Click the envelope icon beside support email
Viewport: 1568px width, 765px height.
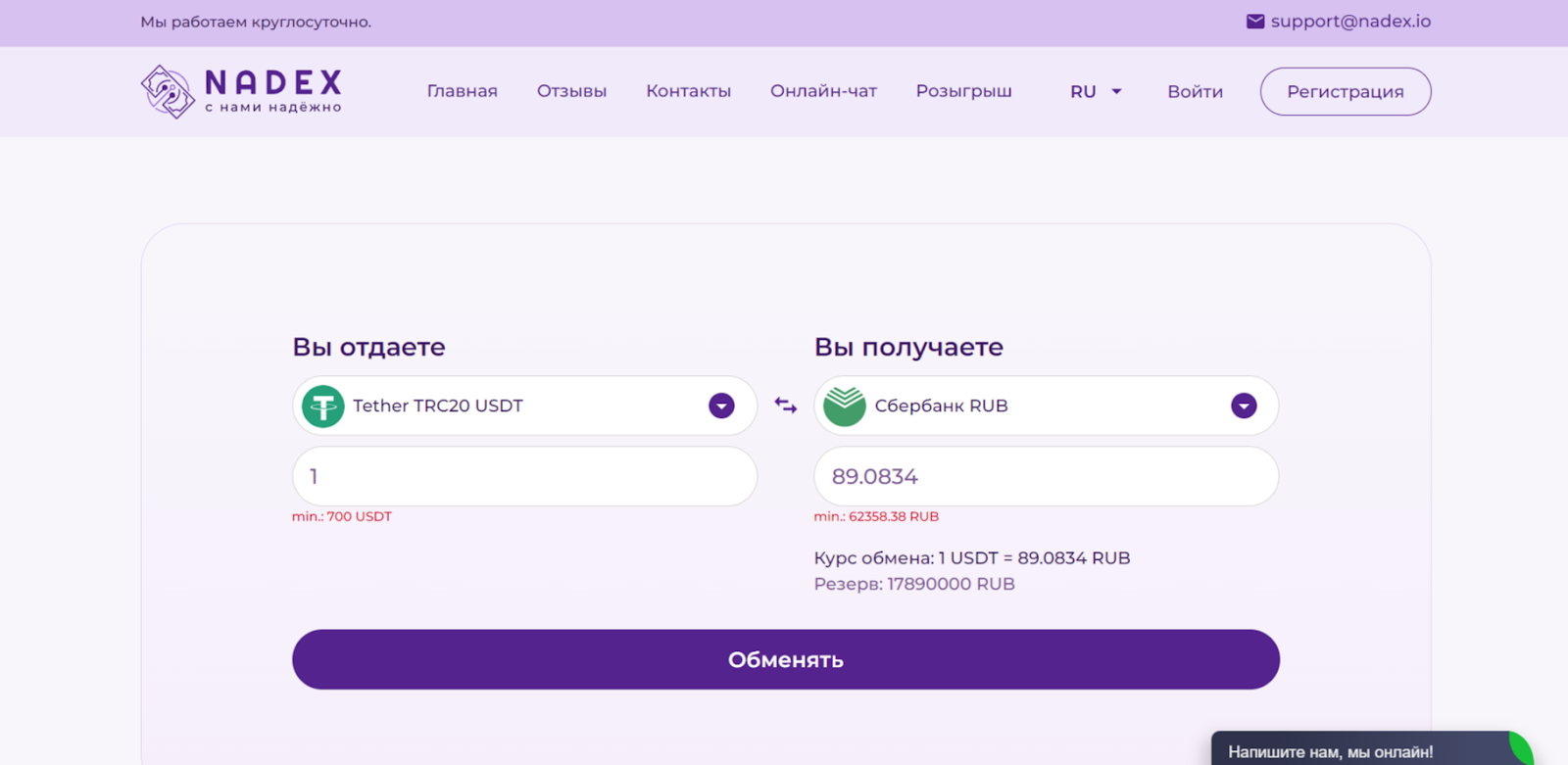coord(1254,22)
